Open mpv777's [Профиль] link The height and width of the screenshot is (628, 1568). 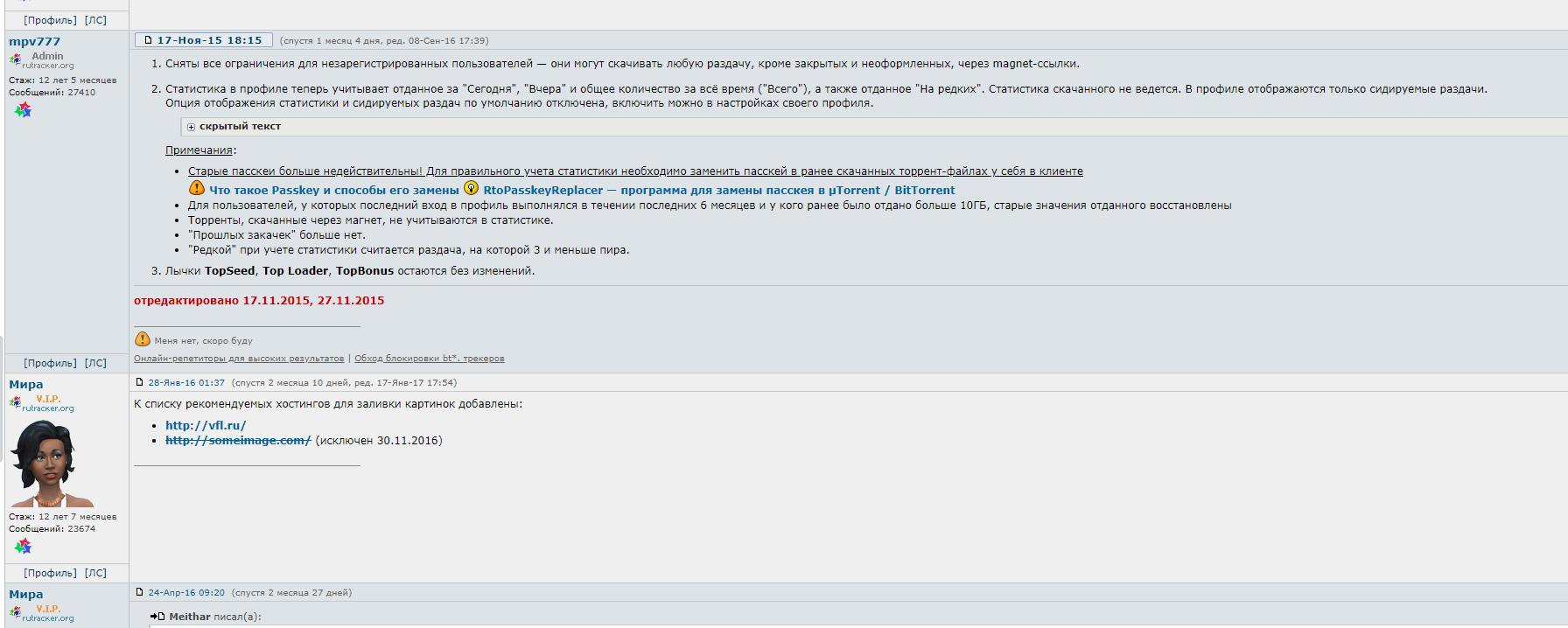50,363
